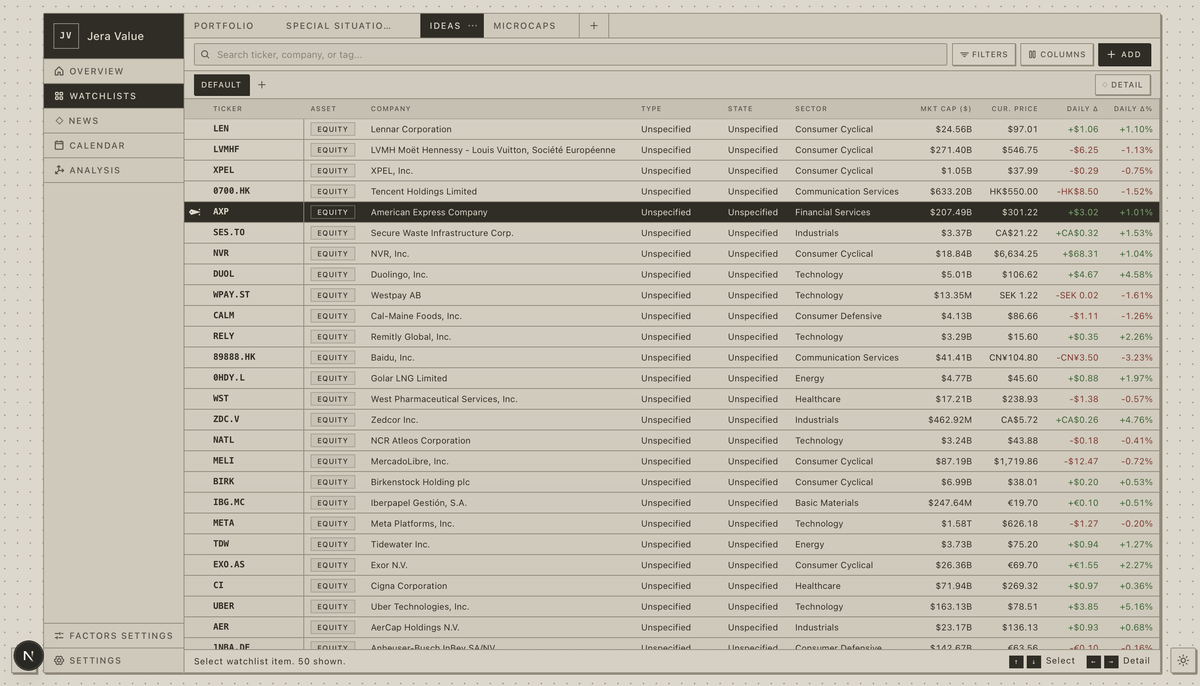Select the MELI ticker
Viewport: 1200px width, 686px height.
[x=223, y=461]
